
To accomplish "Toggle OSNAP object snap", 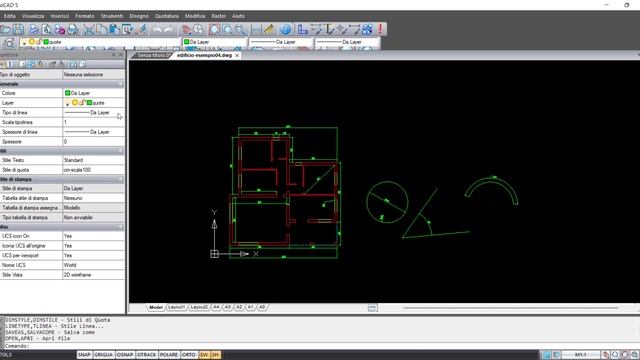I will 125,355.
